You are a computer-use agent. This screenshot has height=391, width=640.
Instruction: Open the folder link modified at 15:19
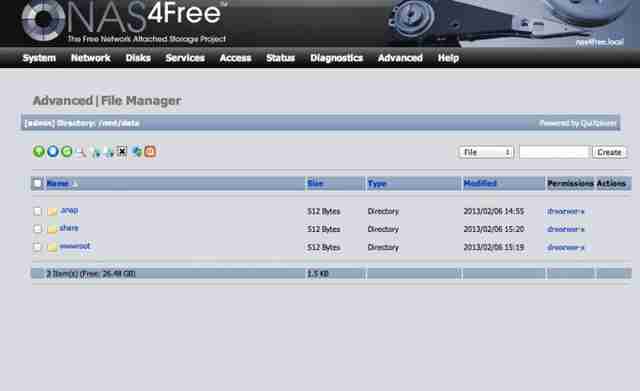tap(75, 246)
